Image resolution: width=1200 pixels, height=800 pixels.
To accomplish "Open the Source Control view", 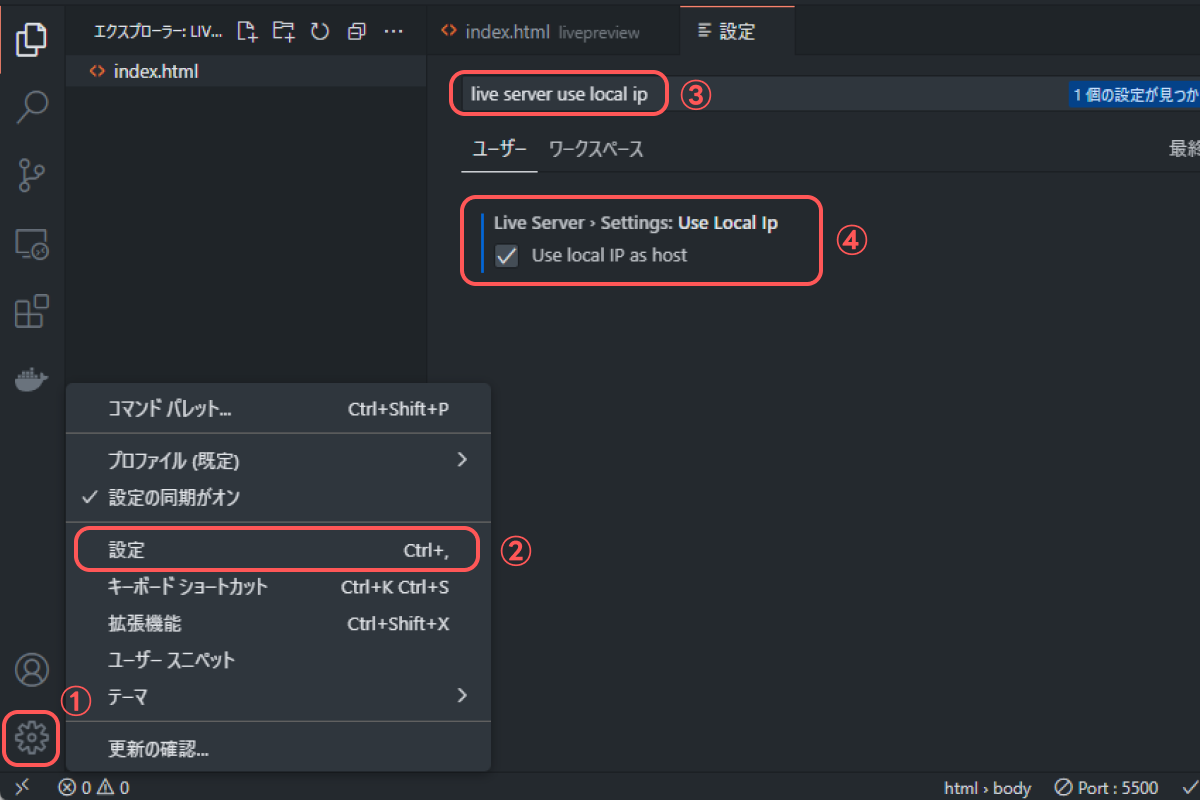I will pos(31,175).
